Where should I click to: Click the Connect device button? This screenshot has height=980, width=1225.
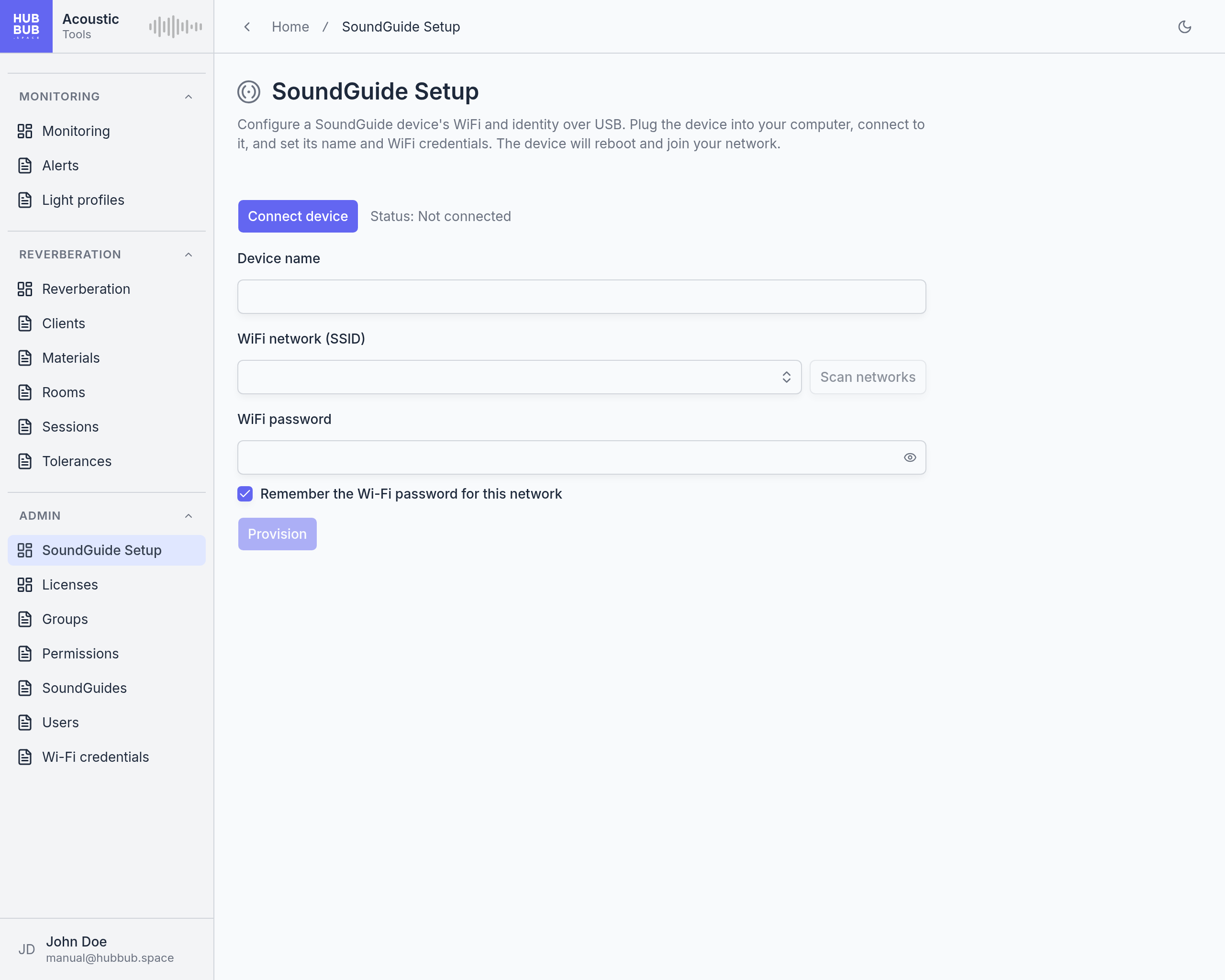[298, 216]
